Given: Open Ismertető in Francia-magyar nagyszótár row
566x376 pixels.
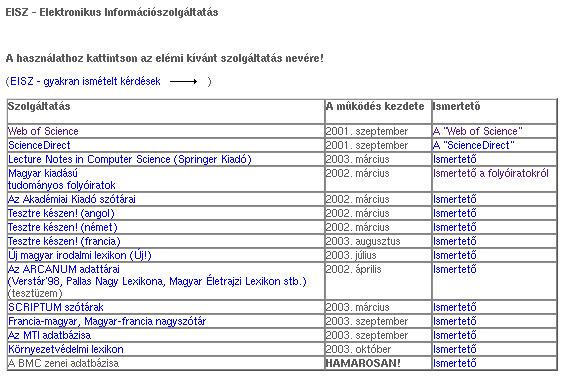Looking at the screenshot, I should click(x=455, y=322).
